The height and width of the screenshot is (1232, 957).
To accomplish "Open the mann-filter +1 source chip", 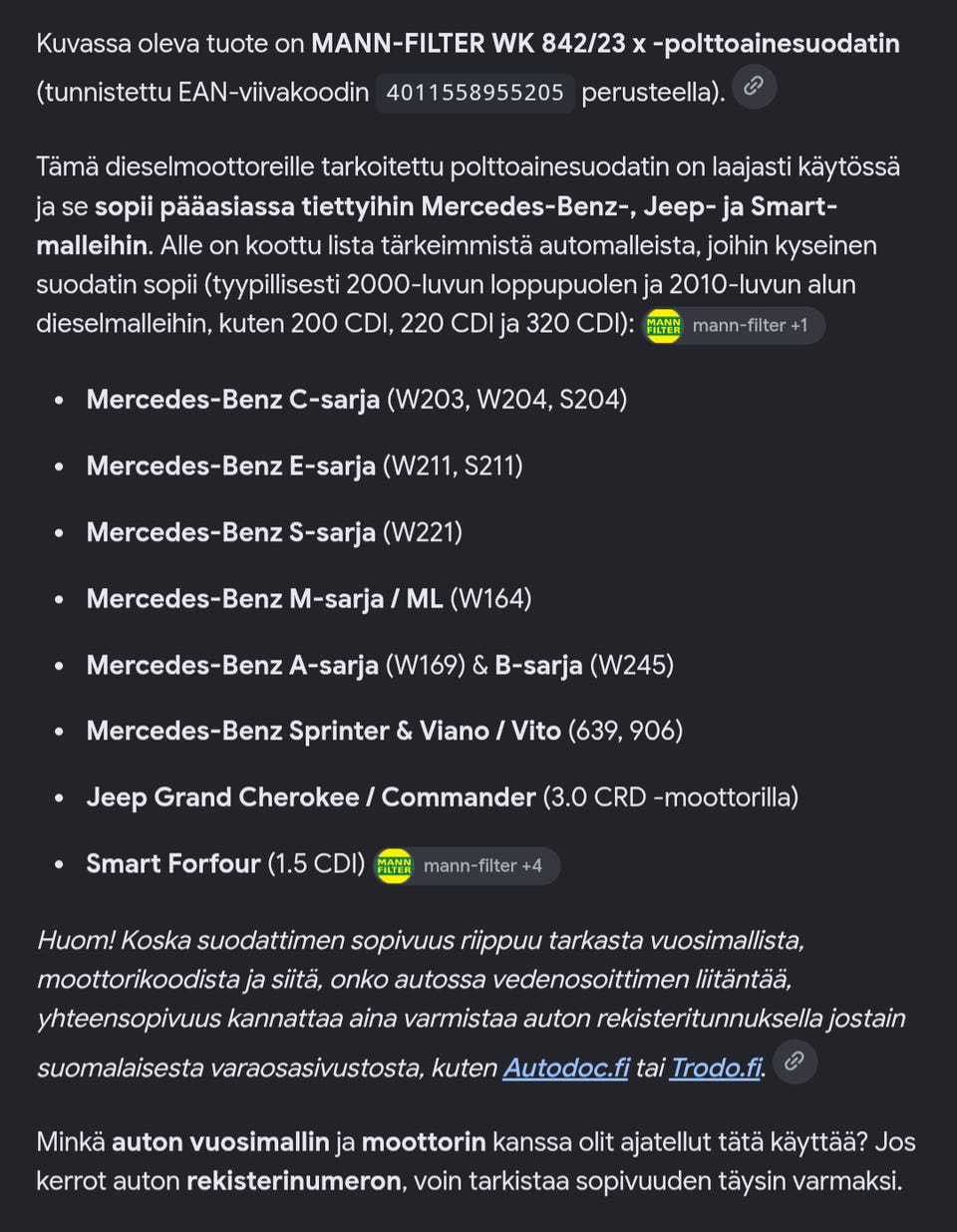I will 734,325.
